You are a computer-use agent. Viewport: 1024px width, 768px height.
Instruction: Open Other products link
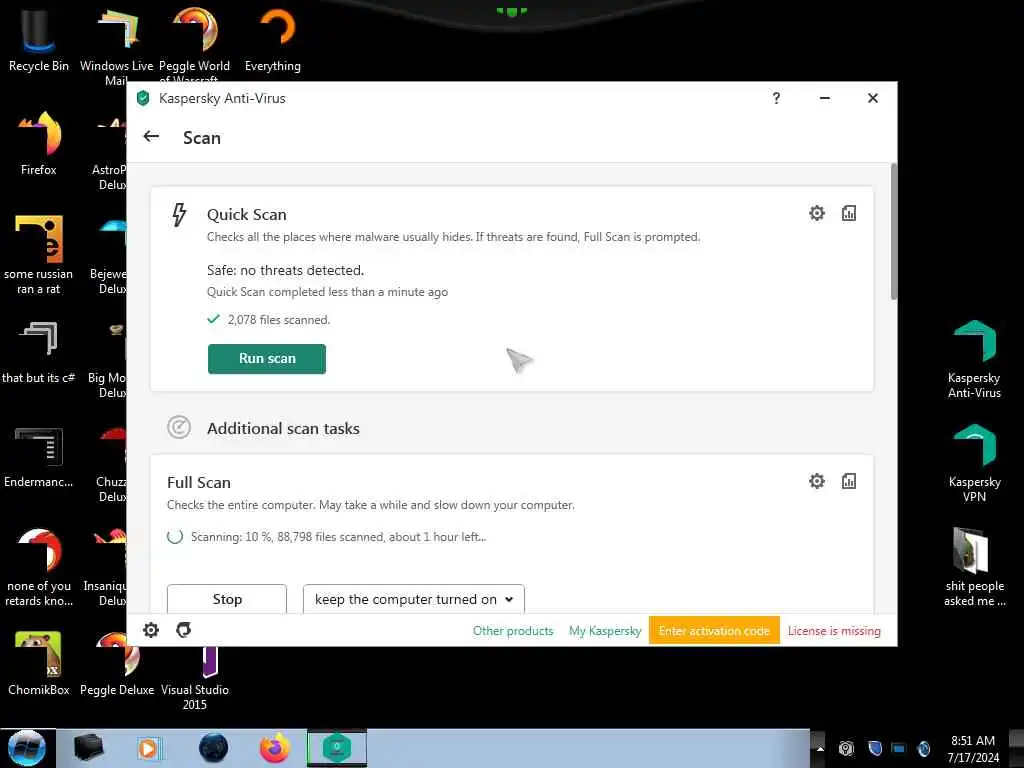(x=513, y=631)
